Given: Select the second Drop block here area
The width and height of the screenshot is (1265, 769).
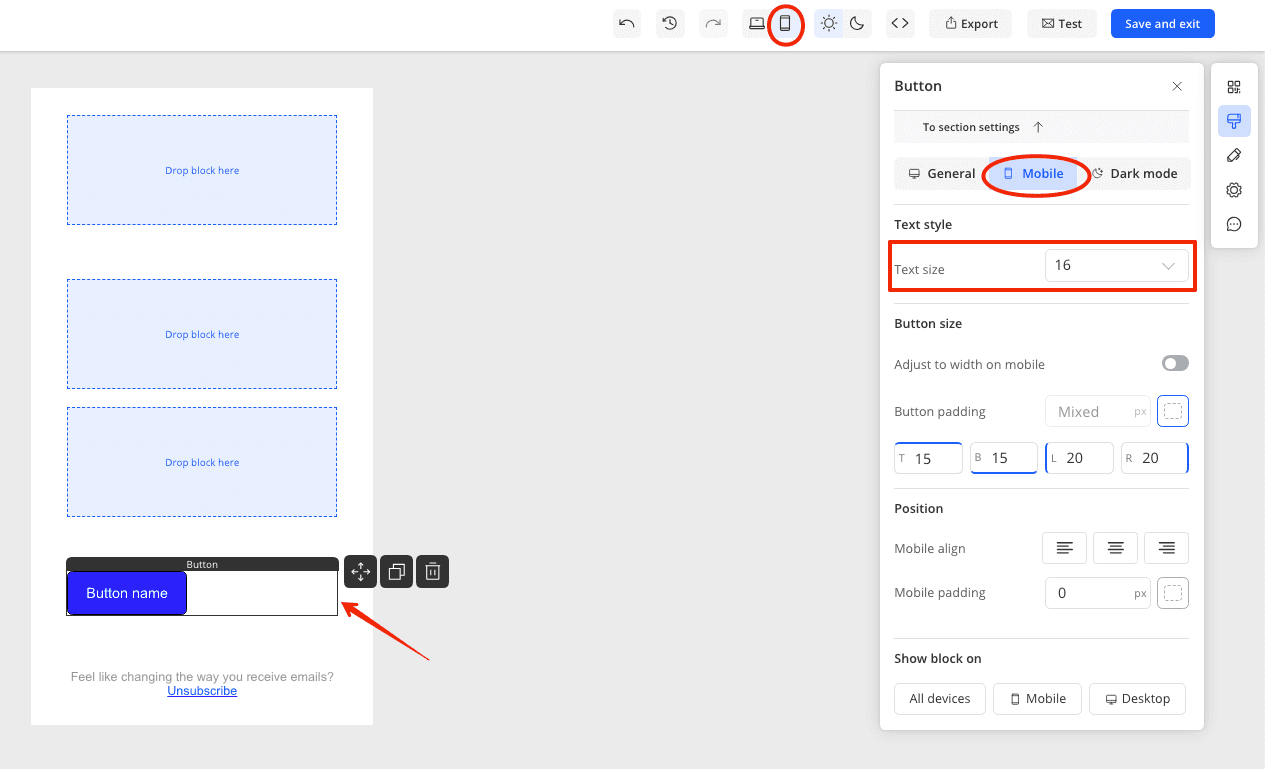Looking at the screenshot, I should pos(202,334).
